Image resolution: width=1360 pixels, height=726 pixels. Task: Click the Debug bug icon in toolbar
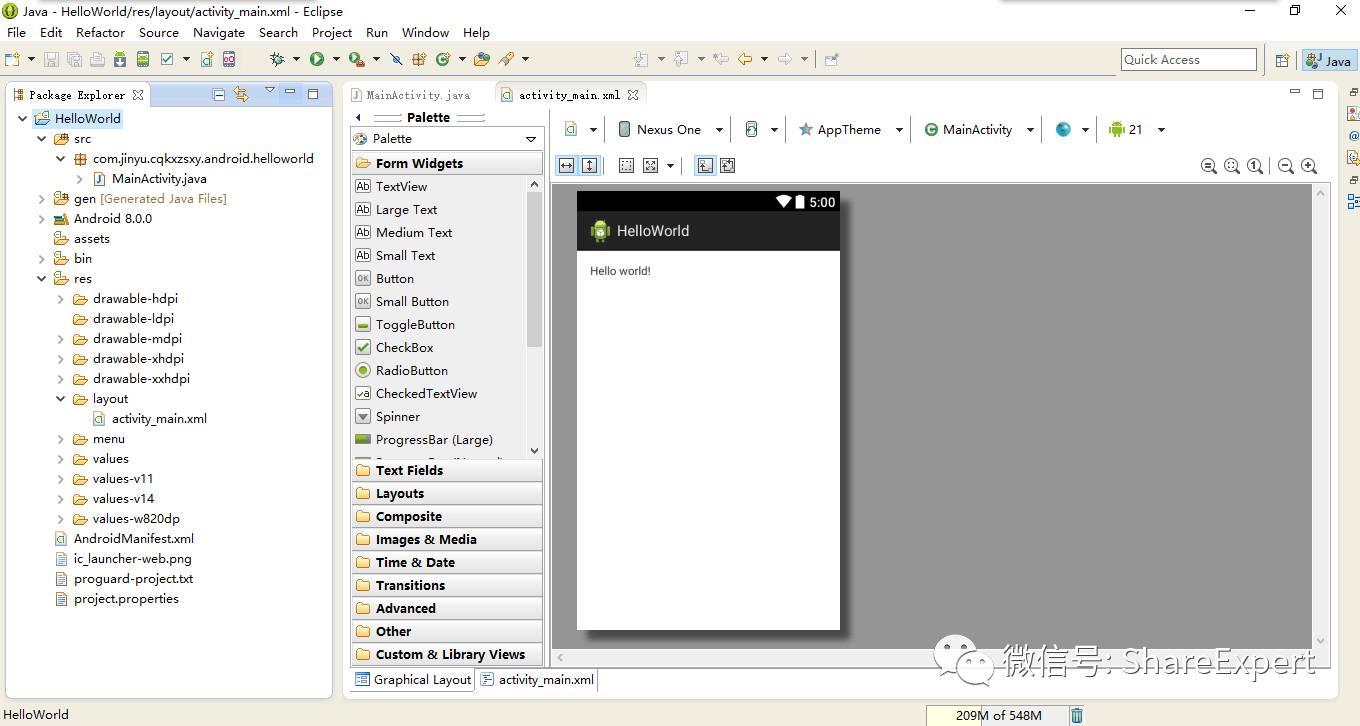tap(277, 60)
